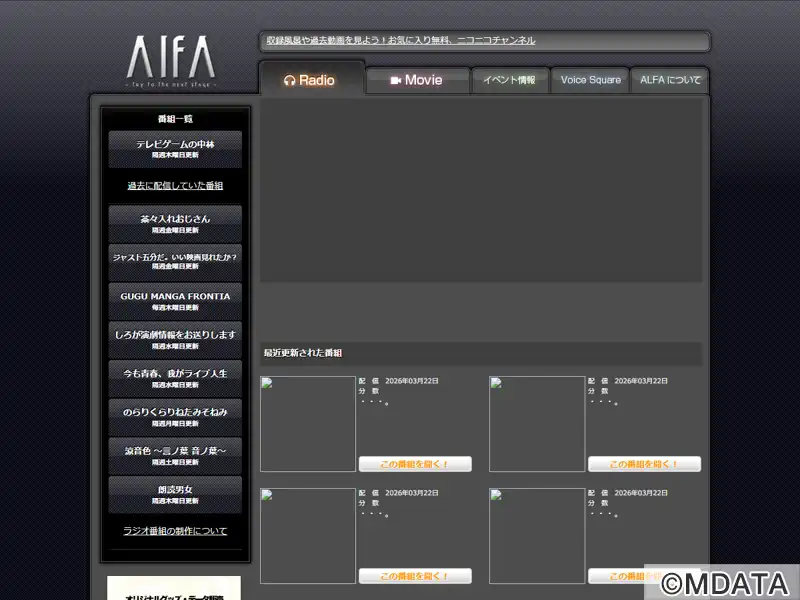Image resolution: width=800 pixels, height=600 pixels.
Task: Click the ALFA logo
Action: point(170,62)
